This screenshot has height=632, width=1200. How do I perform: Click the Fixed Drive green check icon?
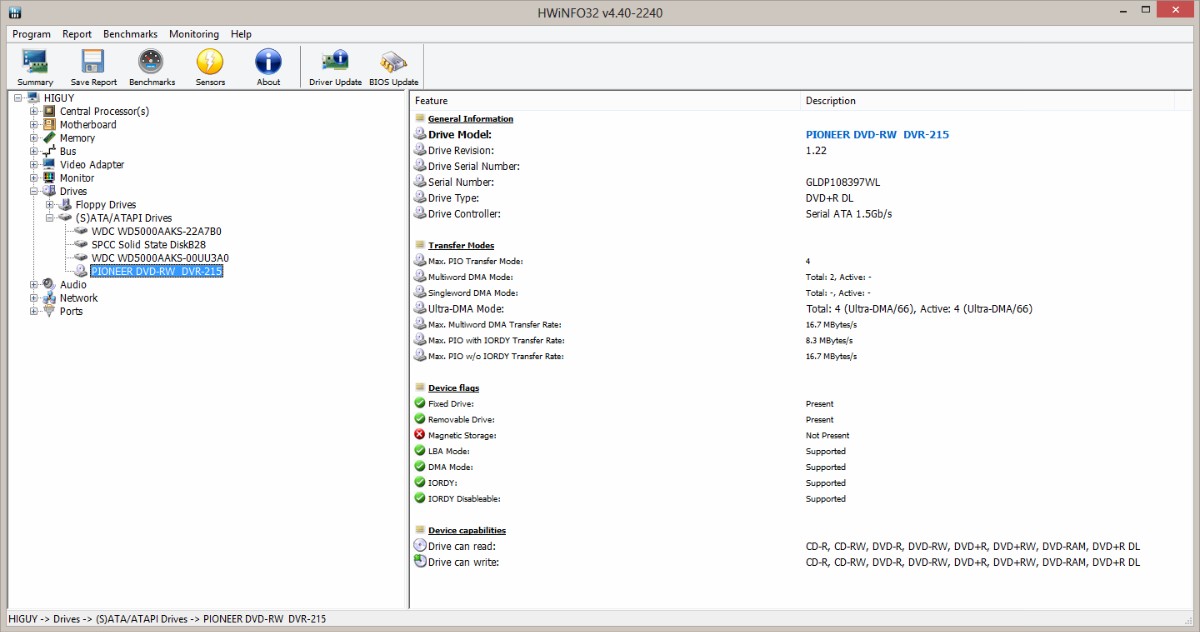(x=420, y=403)
